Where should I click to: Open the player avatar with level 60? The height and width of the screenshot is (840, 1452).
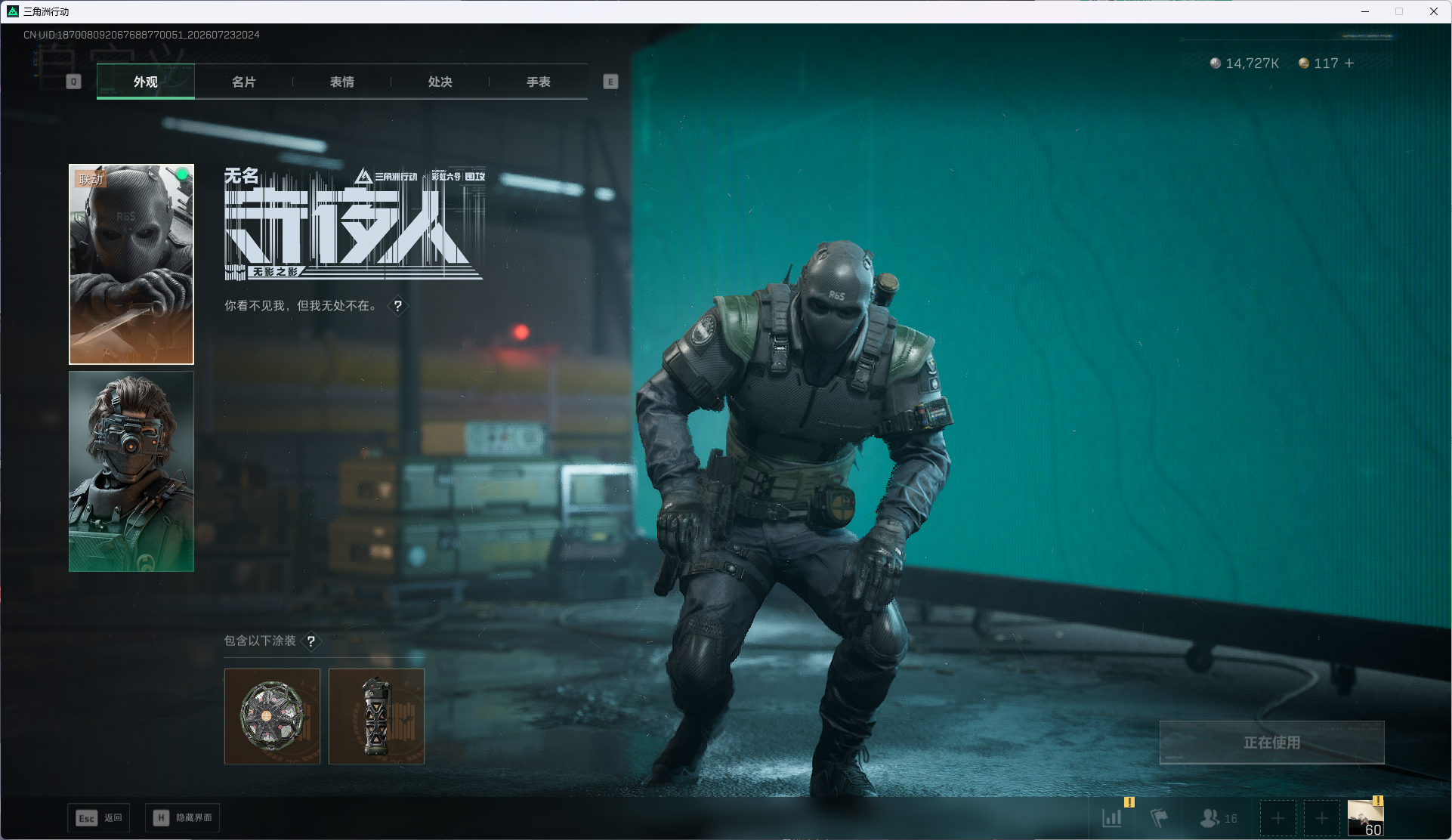point(1366,818)
